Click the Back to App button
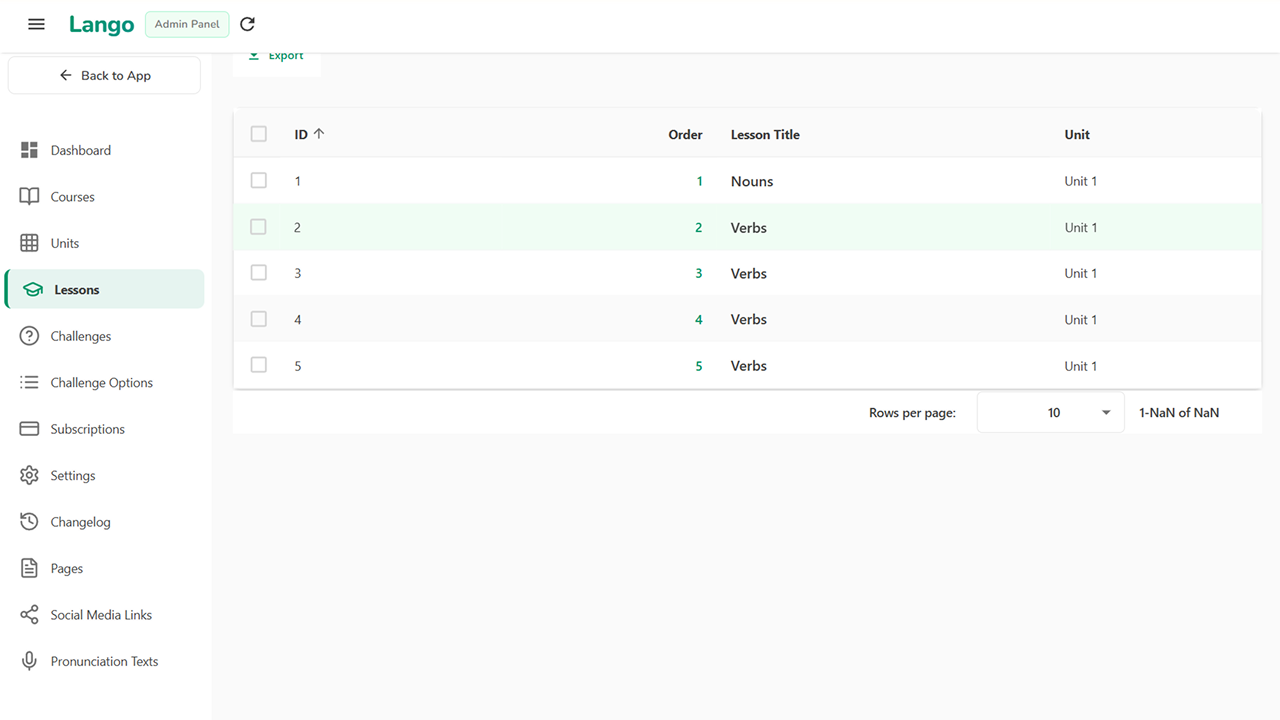Screen dimensions: 1280x720 pyautogui.click(x=104, y=76)
